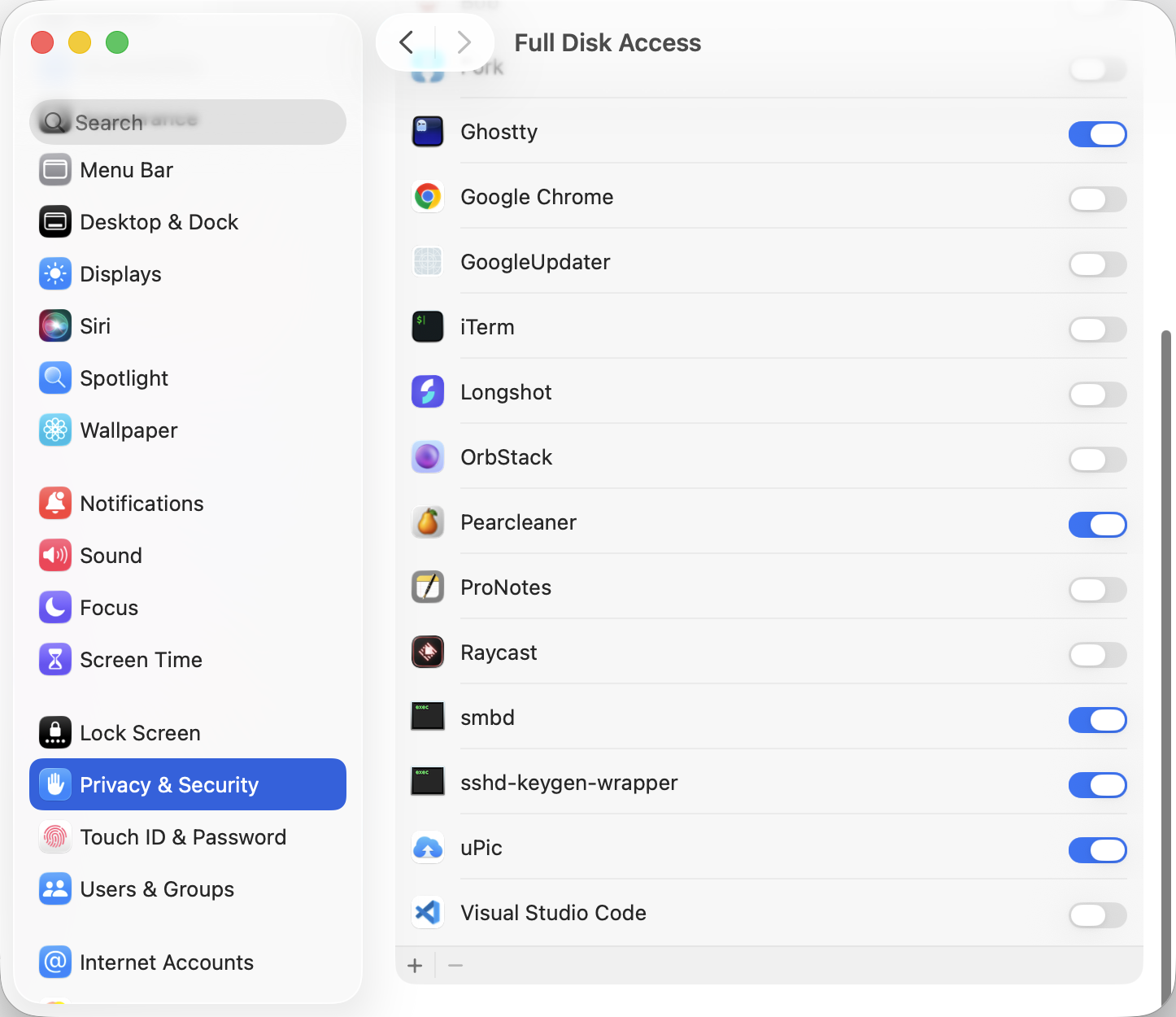Click the Ghostty app icon

[x=428, y=132]
